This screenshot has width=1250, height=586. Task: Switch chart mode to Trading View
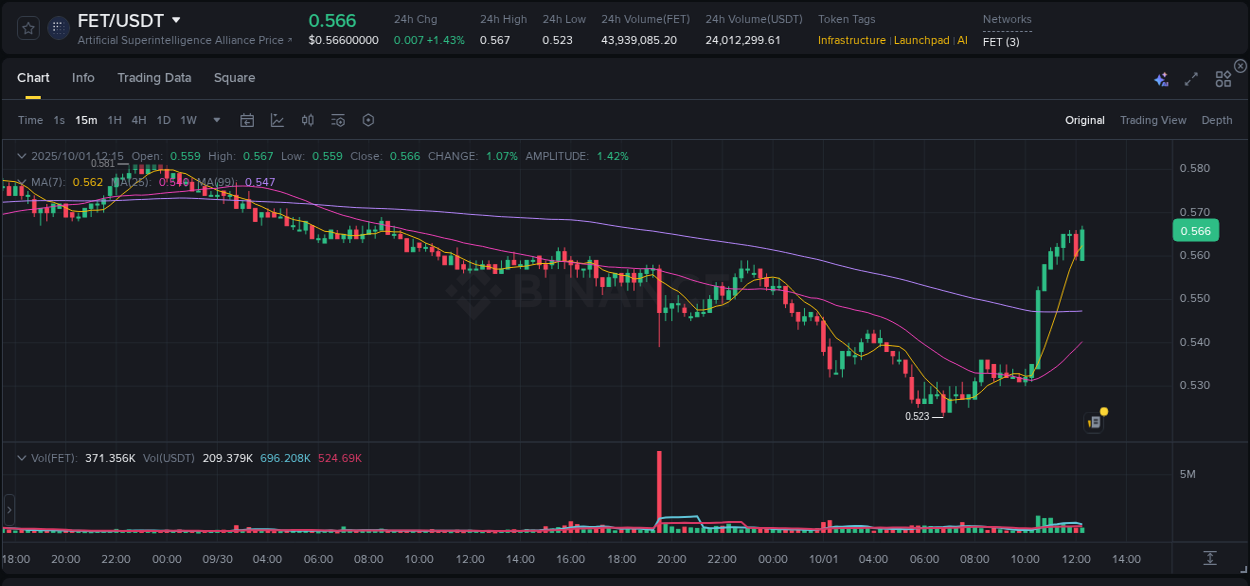pyautogui.click(x=1153, y=120)
